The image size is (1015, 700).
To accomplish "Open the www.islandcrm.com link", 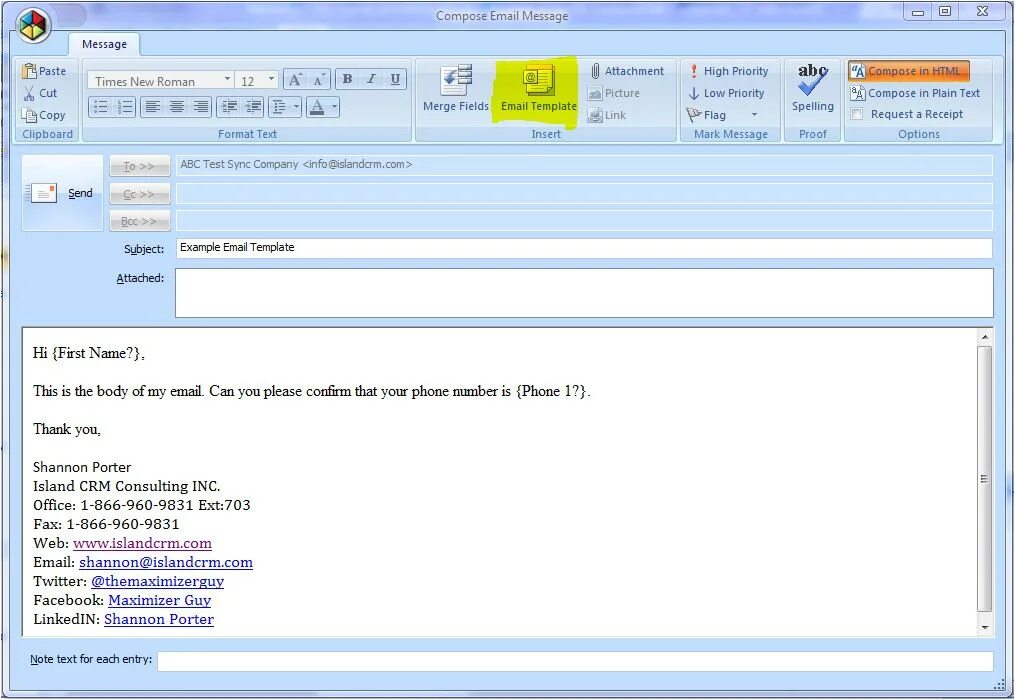I will click(142, 543).
